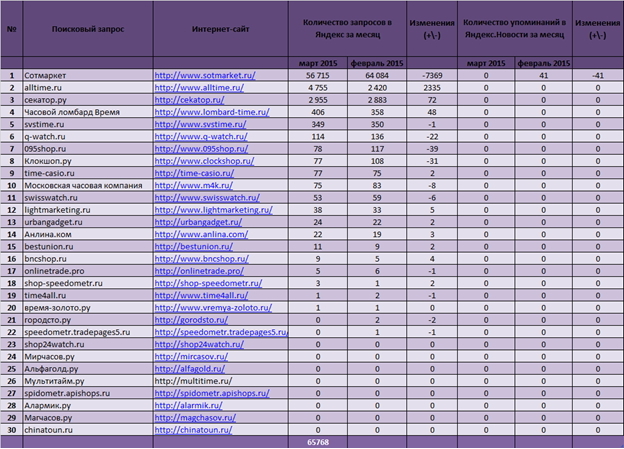Click the cell showing 64 084
Screen dimensions: 624x449
(377, 75)
